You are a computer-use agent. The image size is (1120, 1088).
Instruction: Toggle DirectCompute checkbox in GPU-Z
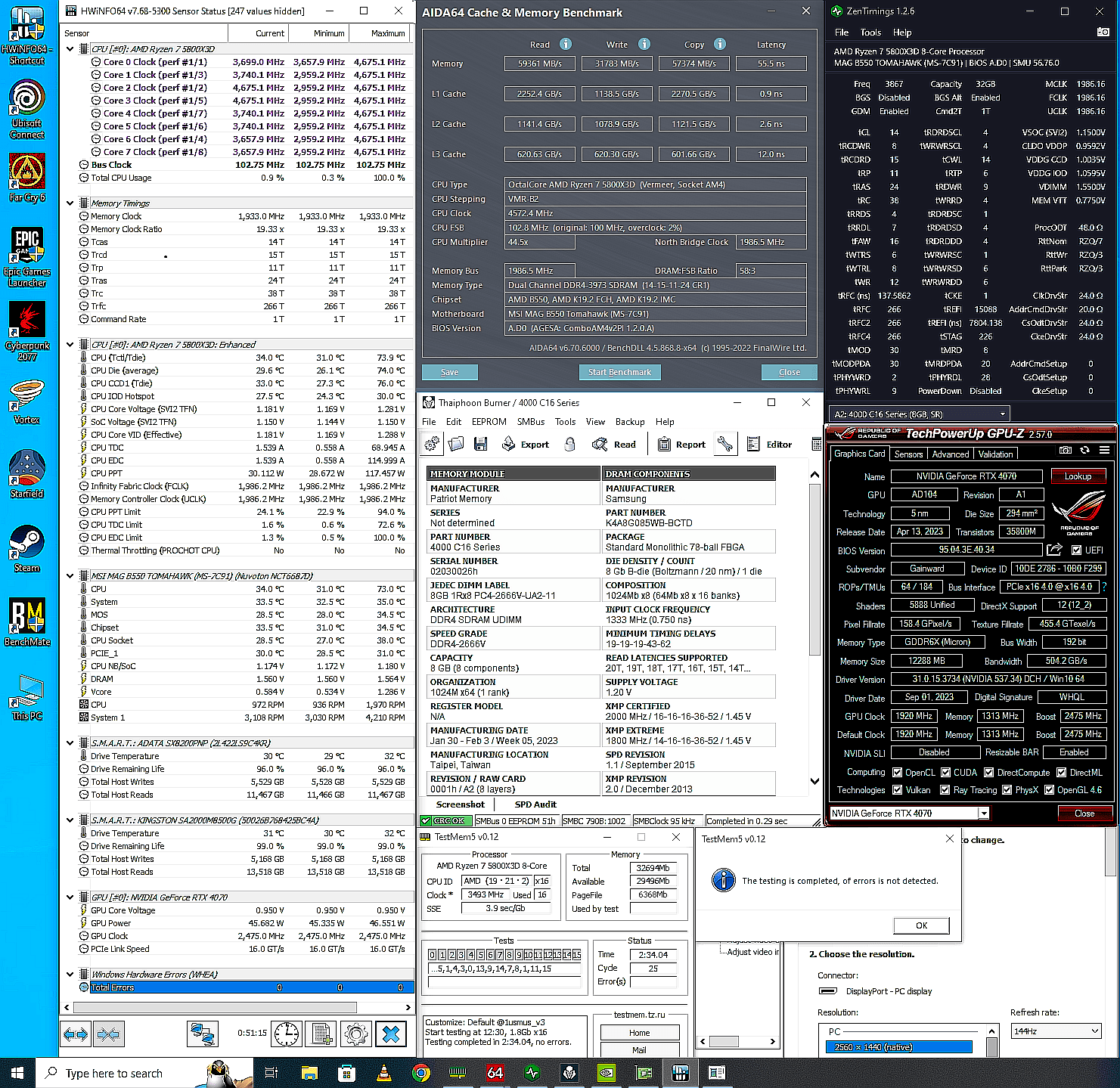[988, 772]
